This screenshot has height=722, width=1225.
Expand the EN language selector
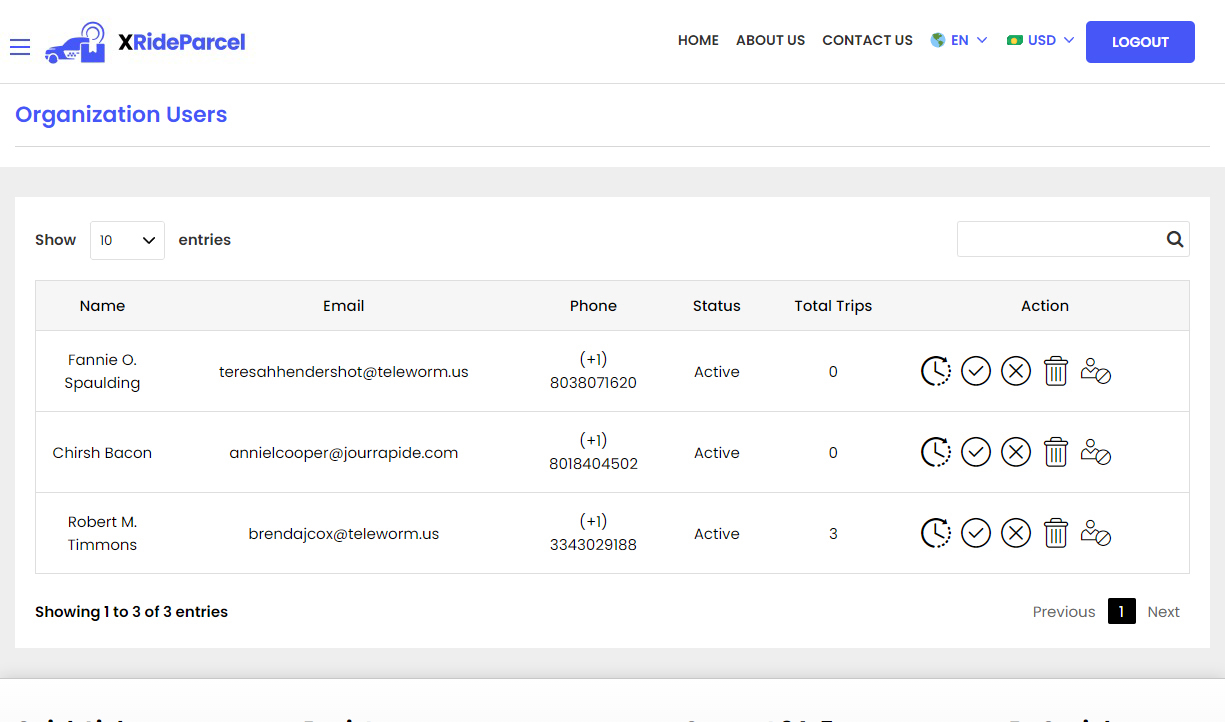(x=958, y=41)
